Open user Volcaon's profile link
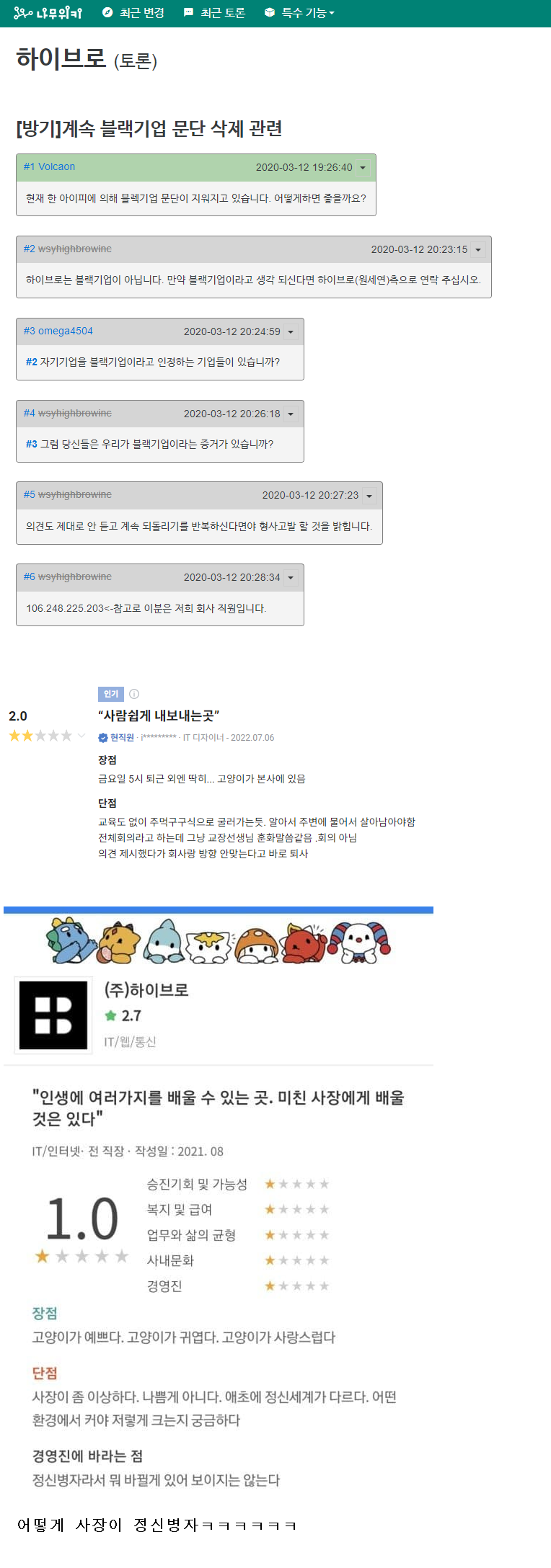This screenshot has height=1568, width=551. click(x=57, y=166)
